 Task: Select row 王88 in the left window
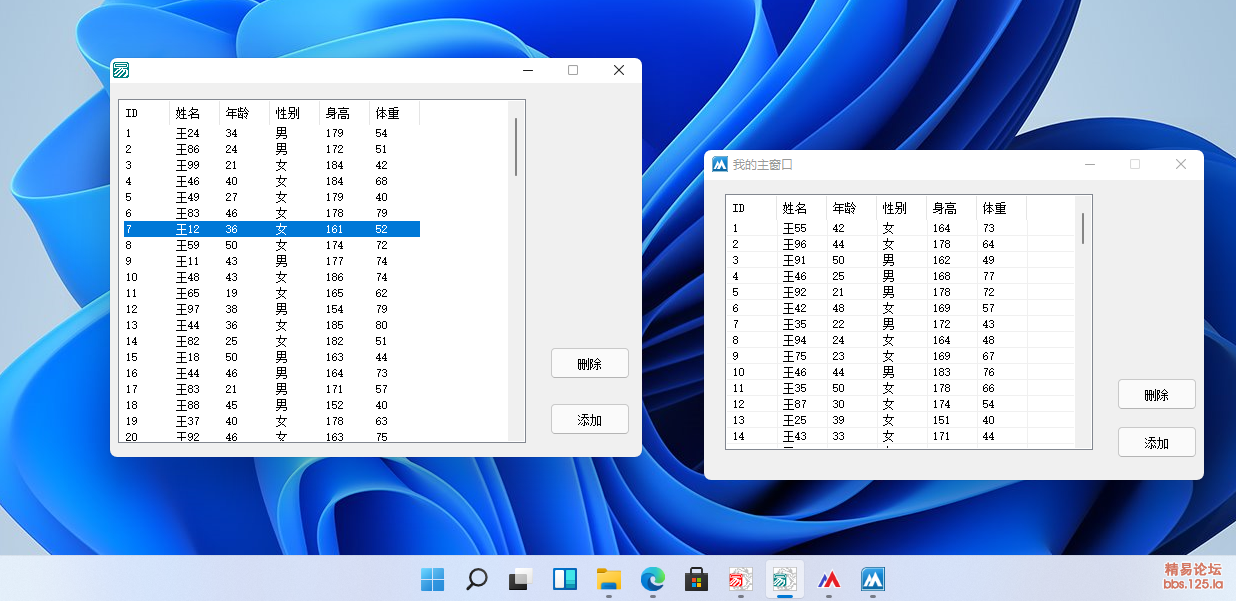270,405
